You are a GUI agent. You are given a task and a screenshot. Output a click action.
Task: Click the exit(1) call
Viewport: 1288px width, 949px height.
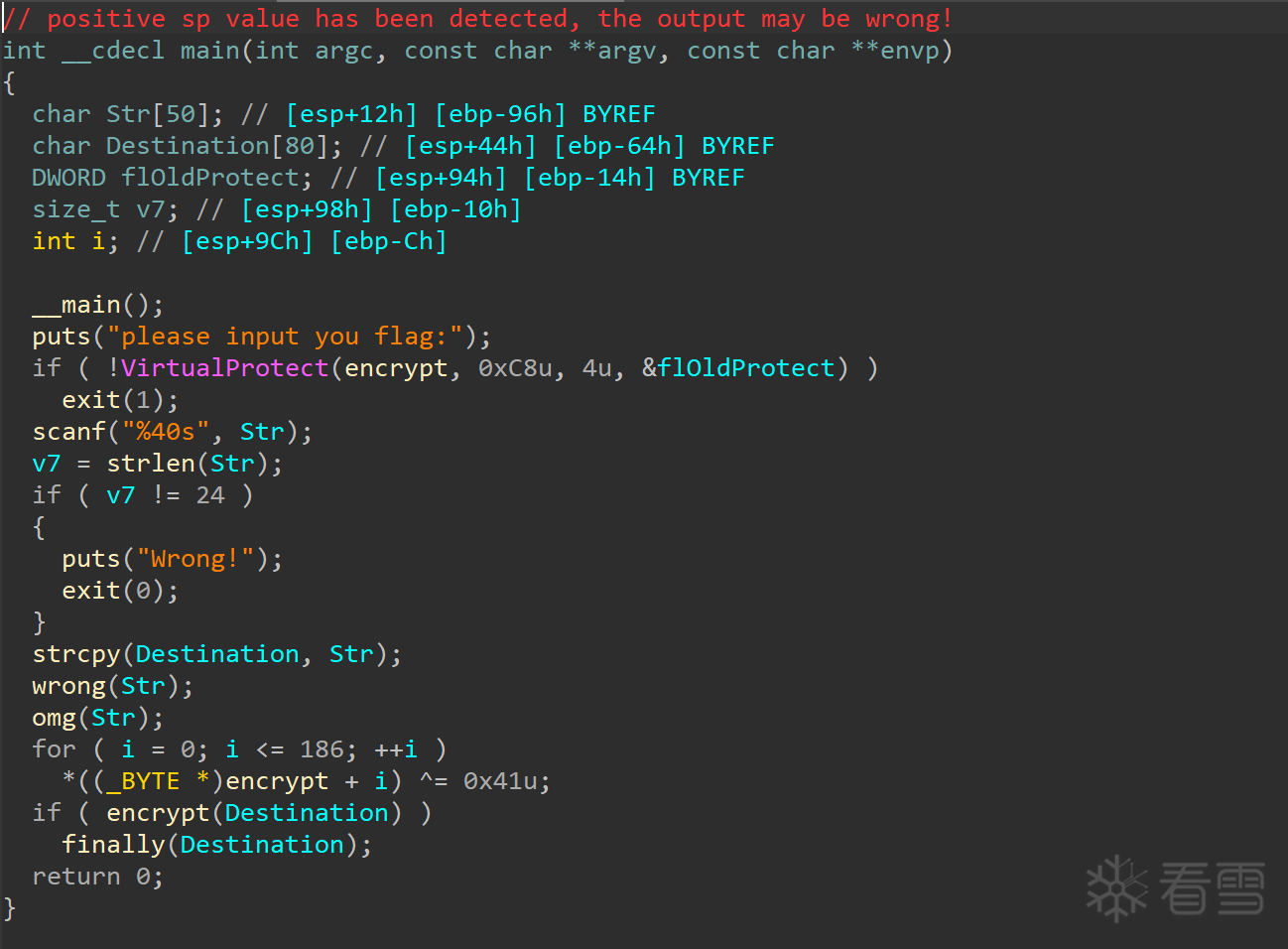tap(120, 400)
